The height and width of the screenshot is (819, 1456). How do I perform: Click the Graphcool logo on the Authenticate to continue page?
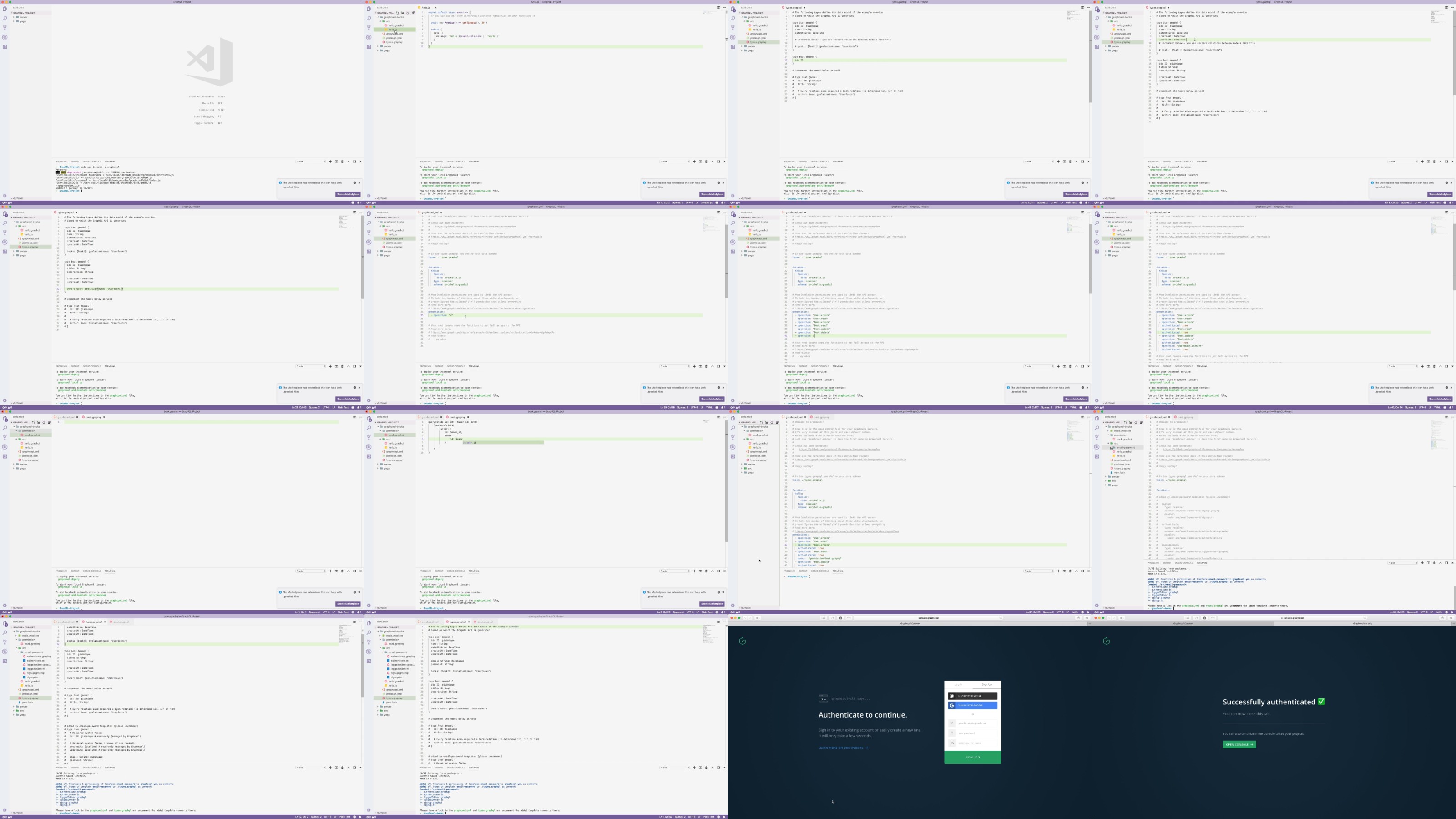point(743,641)
